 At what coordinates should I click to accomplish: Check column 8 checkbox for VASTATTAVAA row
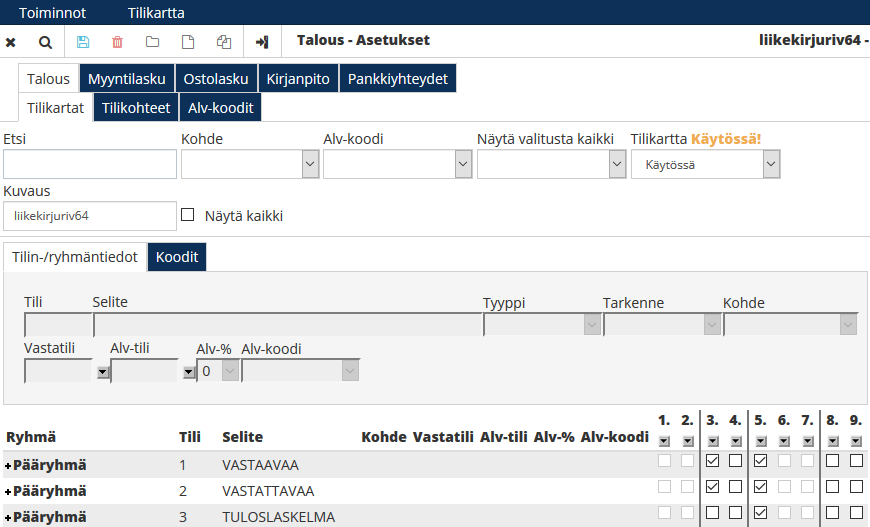coord(832,488)
